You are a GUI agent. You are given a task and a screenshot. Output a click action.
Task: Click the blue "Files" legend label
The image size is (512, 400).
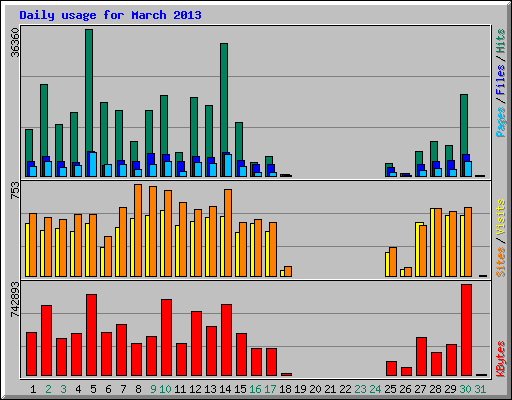coord(501,80)
